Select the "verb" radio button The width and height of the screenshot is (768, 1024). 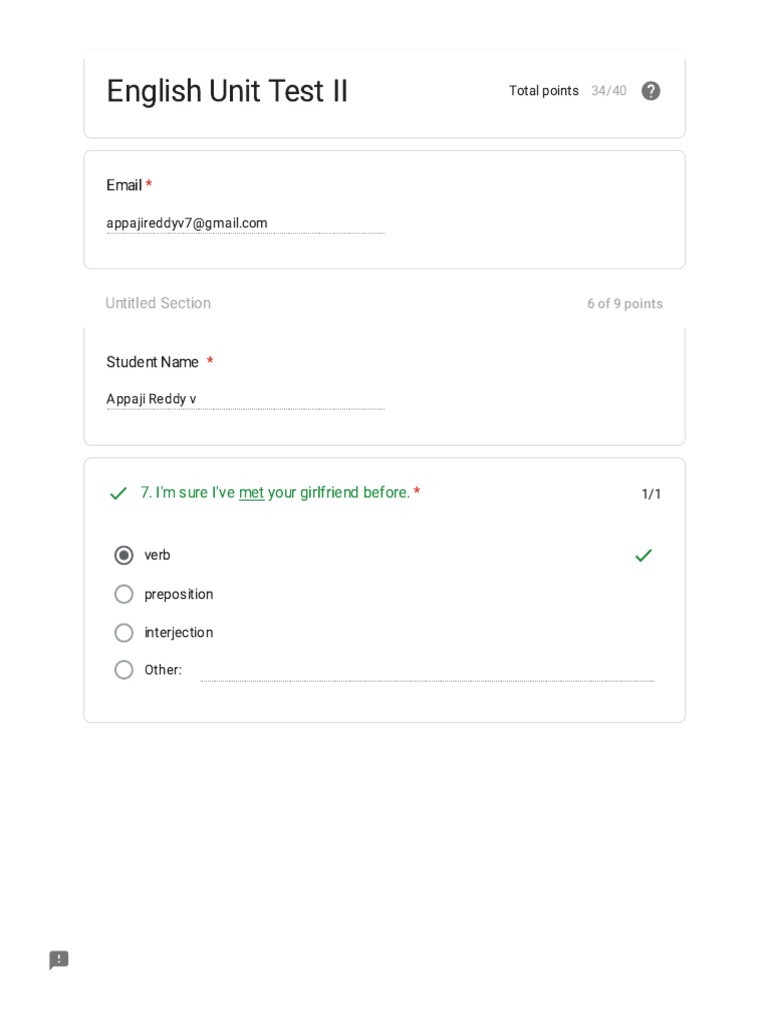click(x=124, y=555)
